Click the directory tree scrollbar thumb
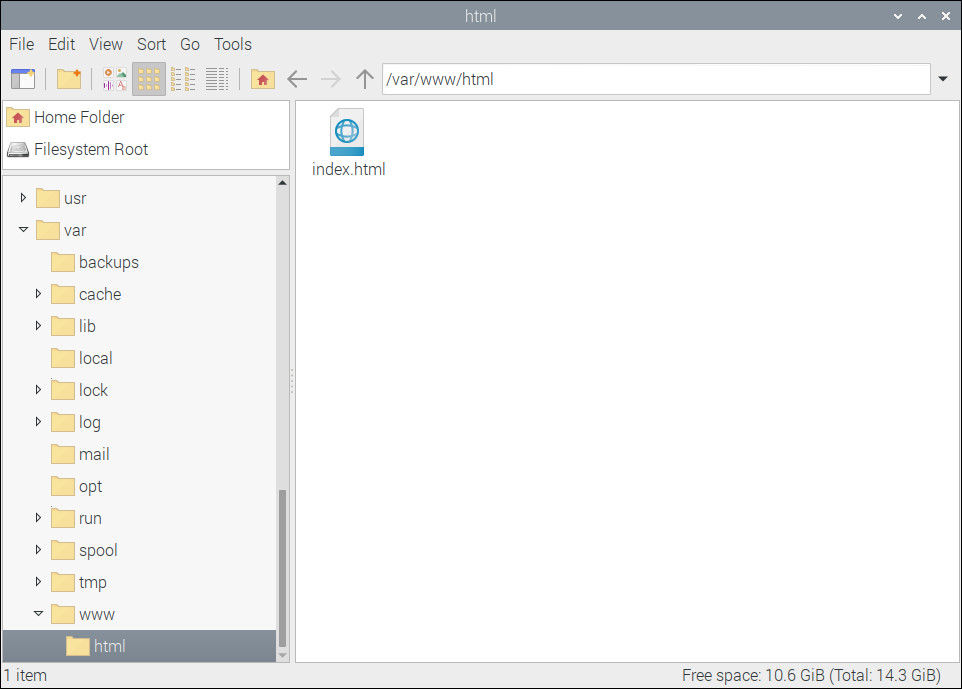962x689 pixels. (x=282, y=568)
